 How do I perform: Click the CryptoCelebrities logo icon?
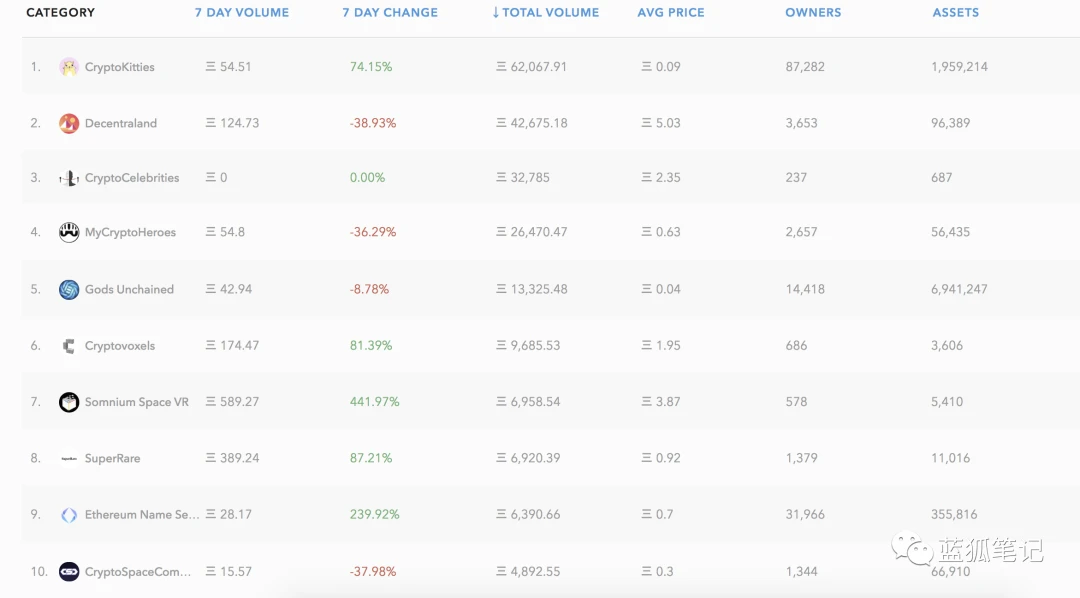[x=69, y=178]
